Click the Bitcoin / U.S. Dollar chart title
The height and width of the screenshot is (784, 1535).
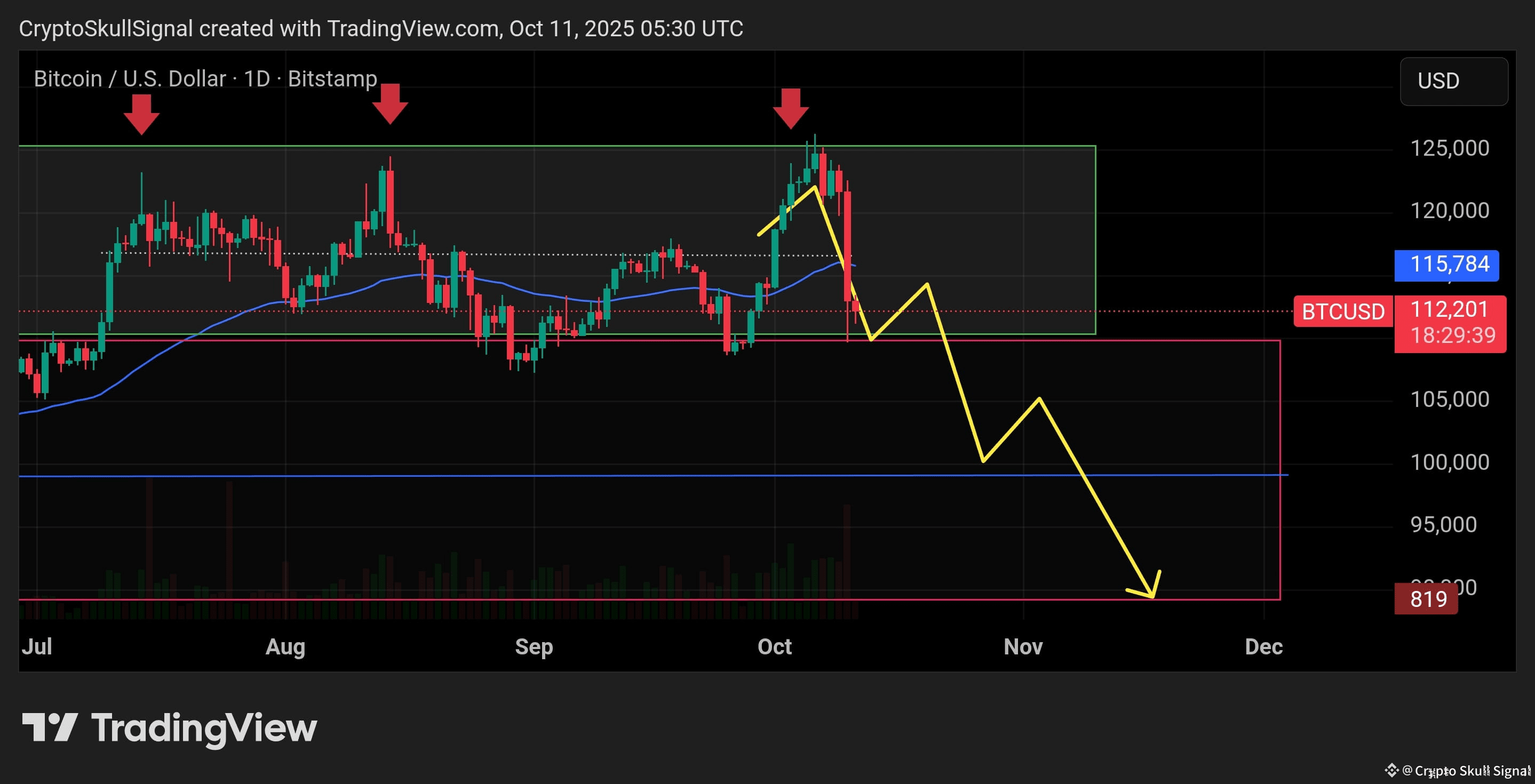(205, 78)
